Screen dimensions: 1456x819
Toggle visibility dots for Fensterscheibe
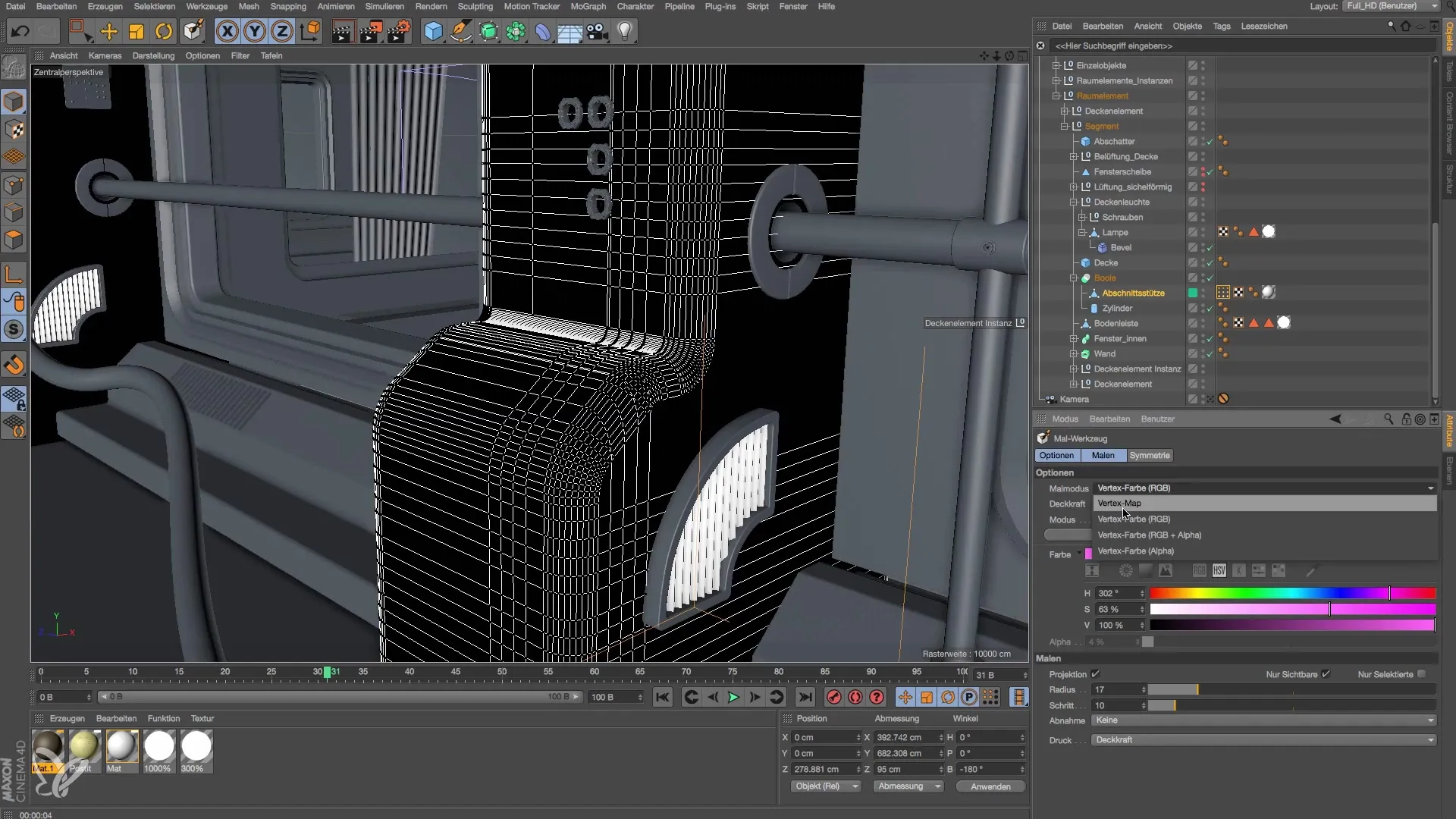point(1203,171)
